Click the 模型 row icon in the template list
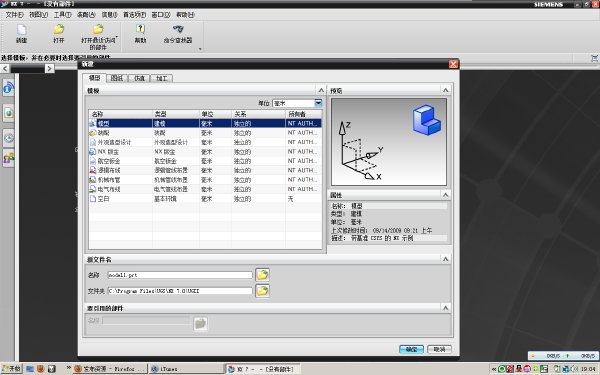This screenshot has width=600, height=375. pyautogui.click(x=92, y=124)
